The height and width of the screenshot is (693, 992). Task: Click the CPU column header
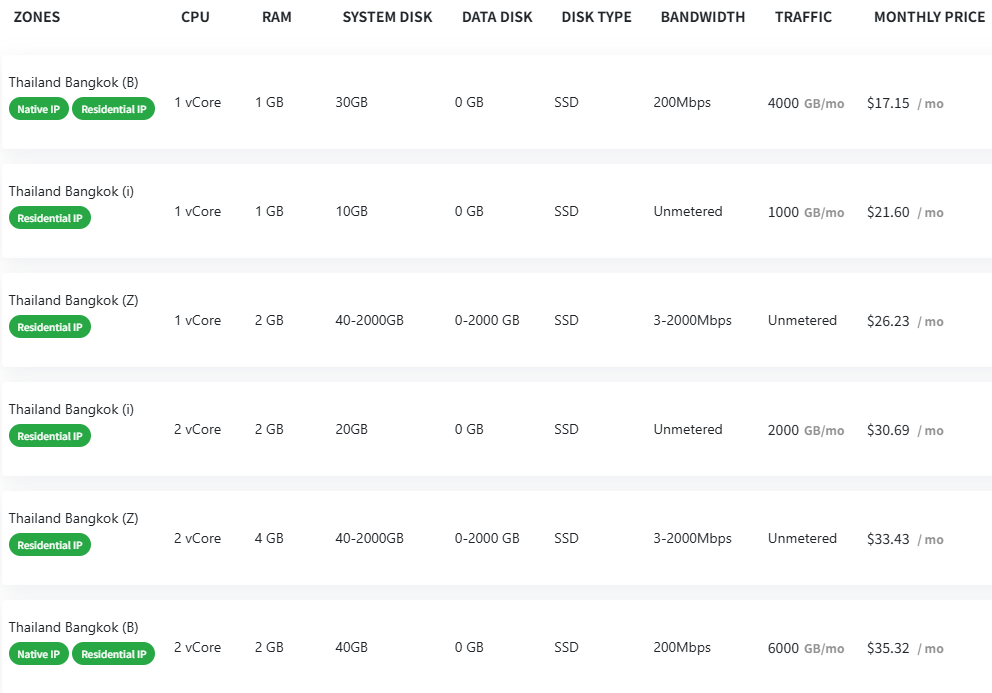pos(196,17)
